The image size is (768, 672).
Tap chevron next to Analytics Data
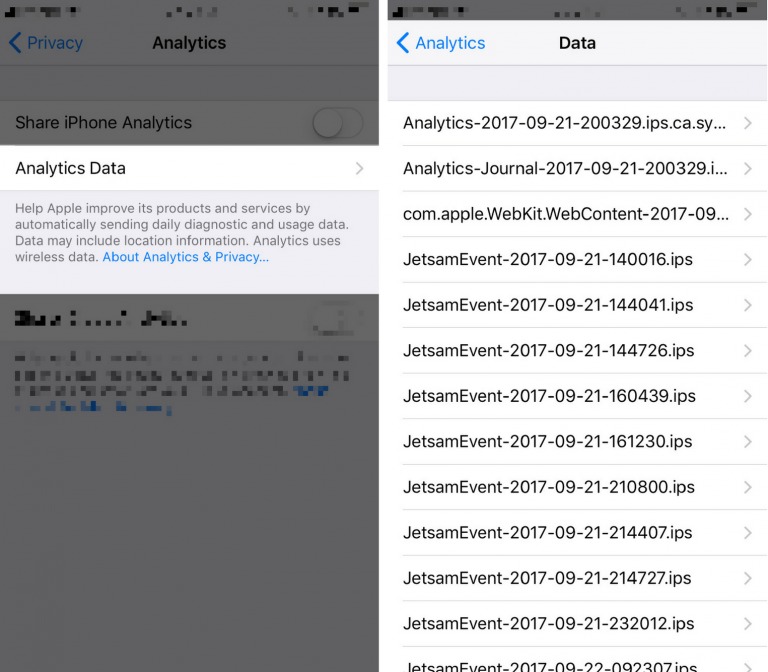click(x=359, y=169)
